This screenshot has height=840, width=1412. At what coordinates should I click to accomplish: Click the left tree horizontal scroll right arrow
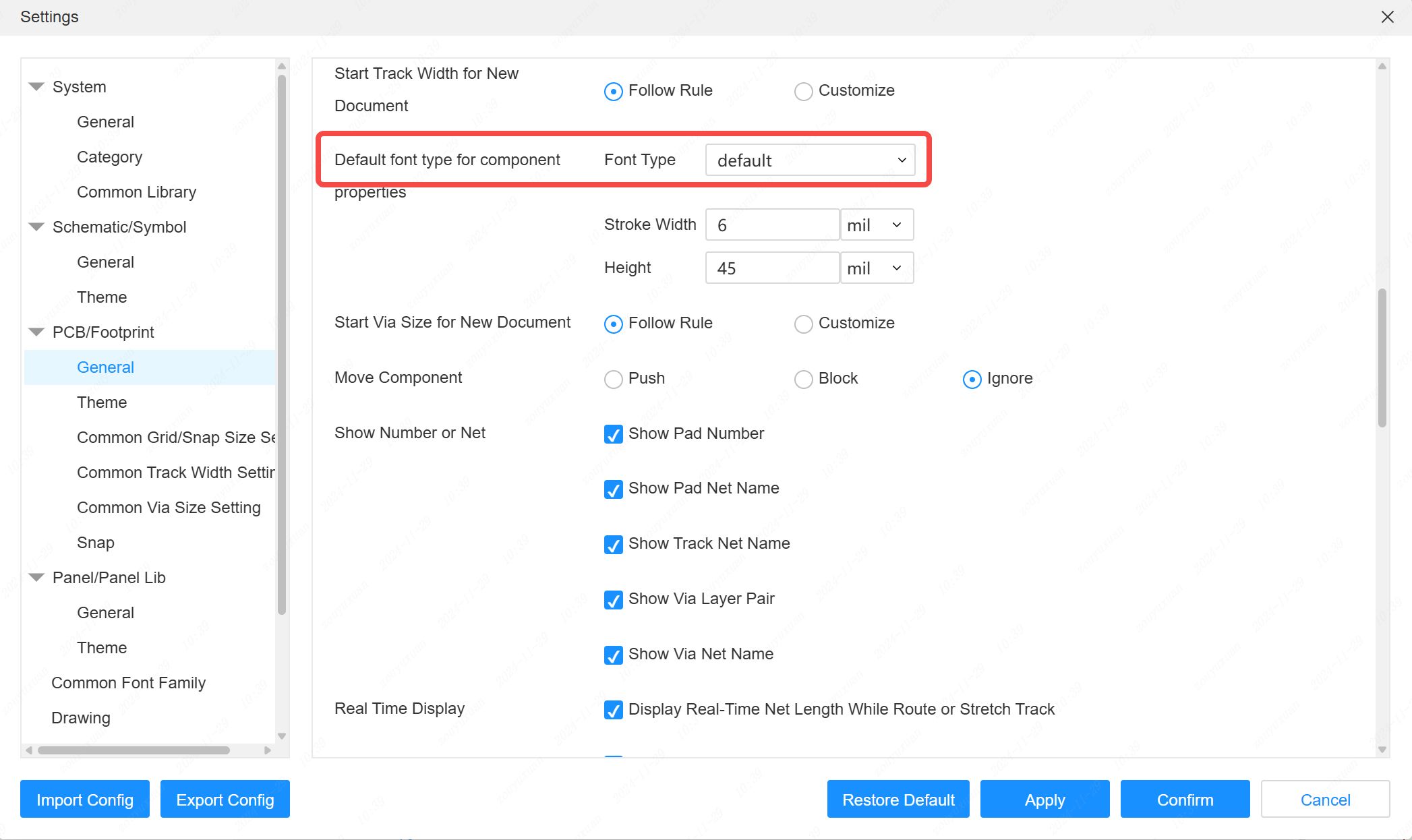(268, 750)
